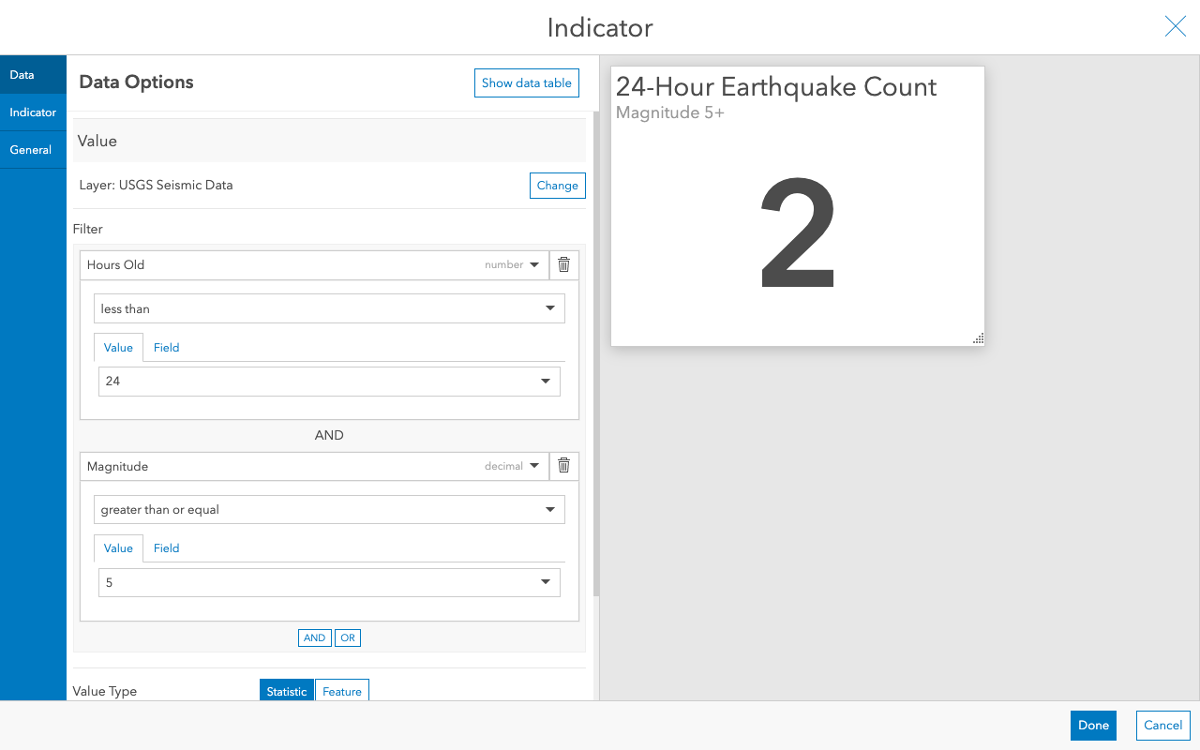
Task: Select the Field tab in the Hours Old filter
Action: click(166, 347)
